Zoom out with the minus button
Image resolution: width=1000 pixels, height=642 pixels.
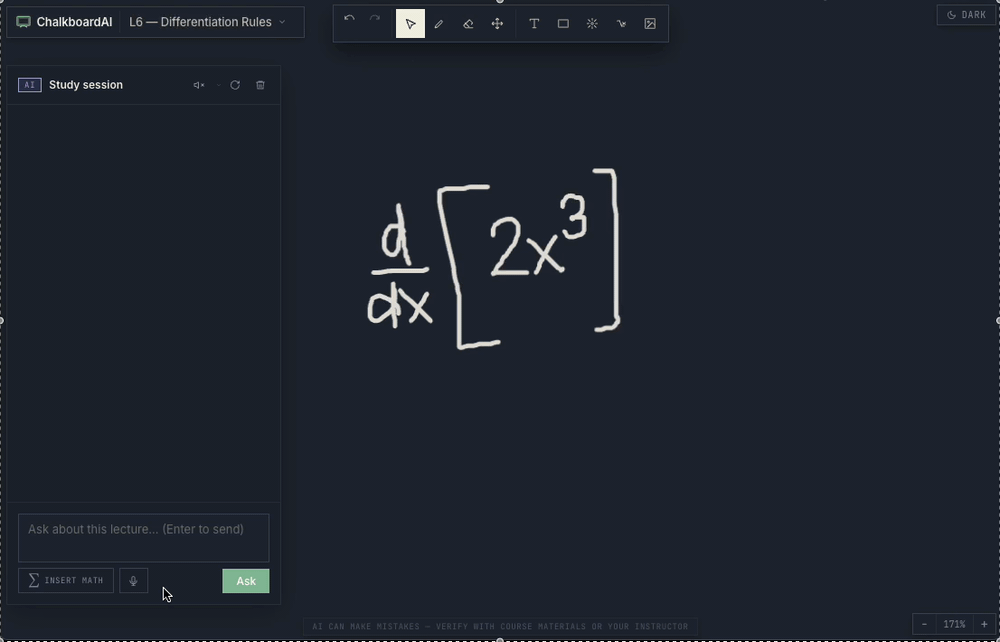pyautogui.click(x=924, y=624)
